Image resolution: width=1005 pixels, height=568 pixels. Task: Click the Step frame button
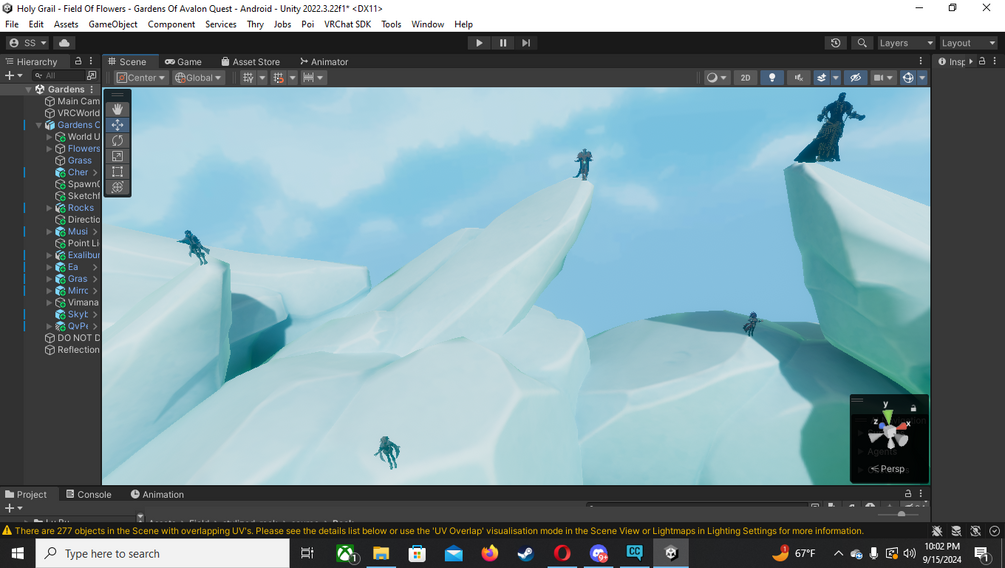526,43
